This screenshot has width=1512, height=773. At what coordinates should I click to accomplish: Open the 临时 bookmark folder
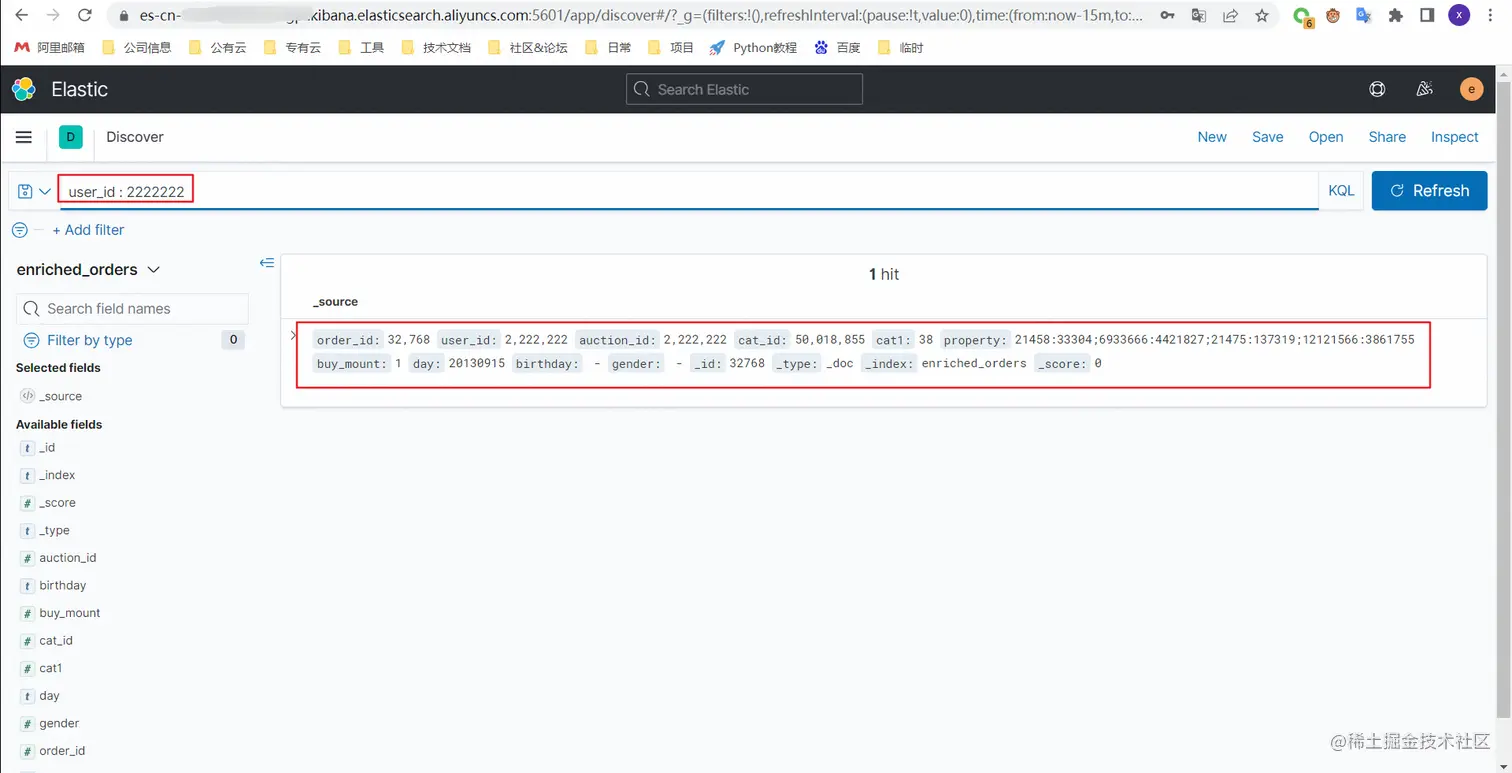click(900, 47)
